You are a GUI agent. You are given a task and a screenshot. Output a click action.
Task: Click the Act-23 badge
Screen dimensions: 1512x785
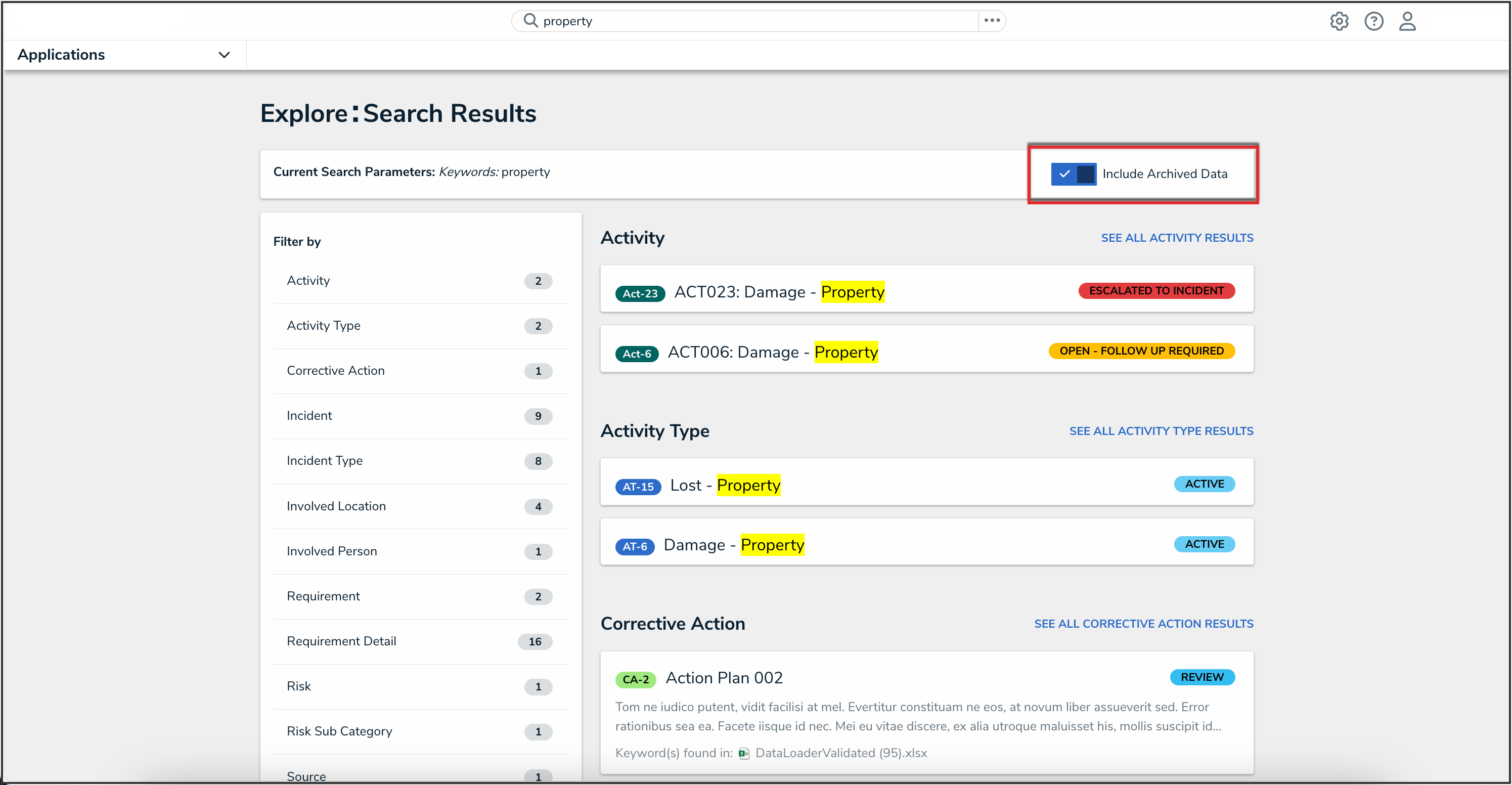[639, 293]
